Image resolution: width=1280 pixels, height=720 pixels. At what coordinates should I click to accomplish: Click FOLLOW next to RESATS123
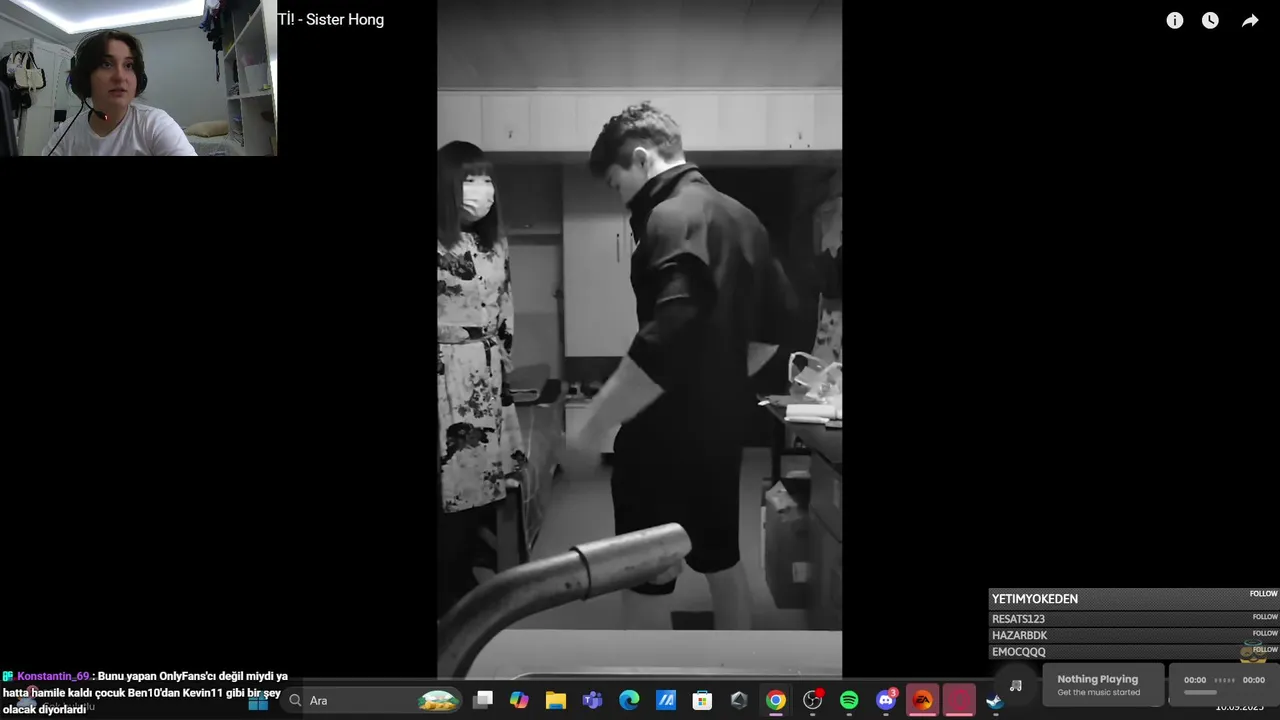pyautogui.click(x=1265, y=617)
